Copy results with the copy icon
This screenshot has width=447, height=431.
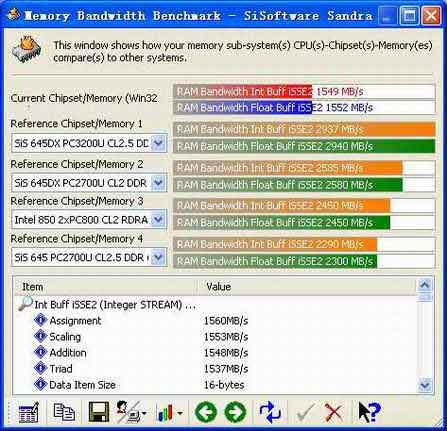coord(64,412)
